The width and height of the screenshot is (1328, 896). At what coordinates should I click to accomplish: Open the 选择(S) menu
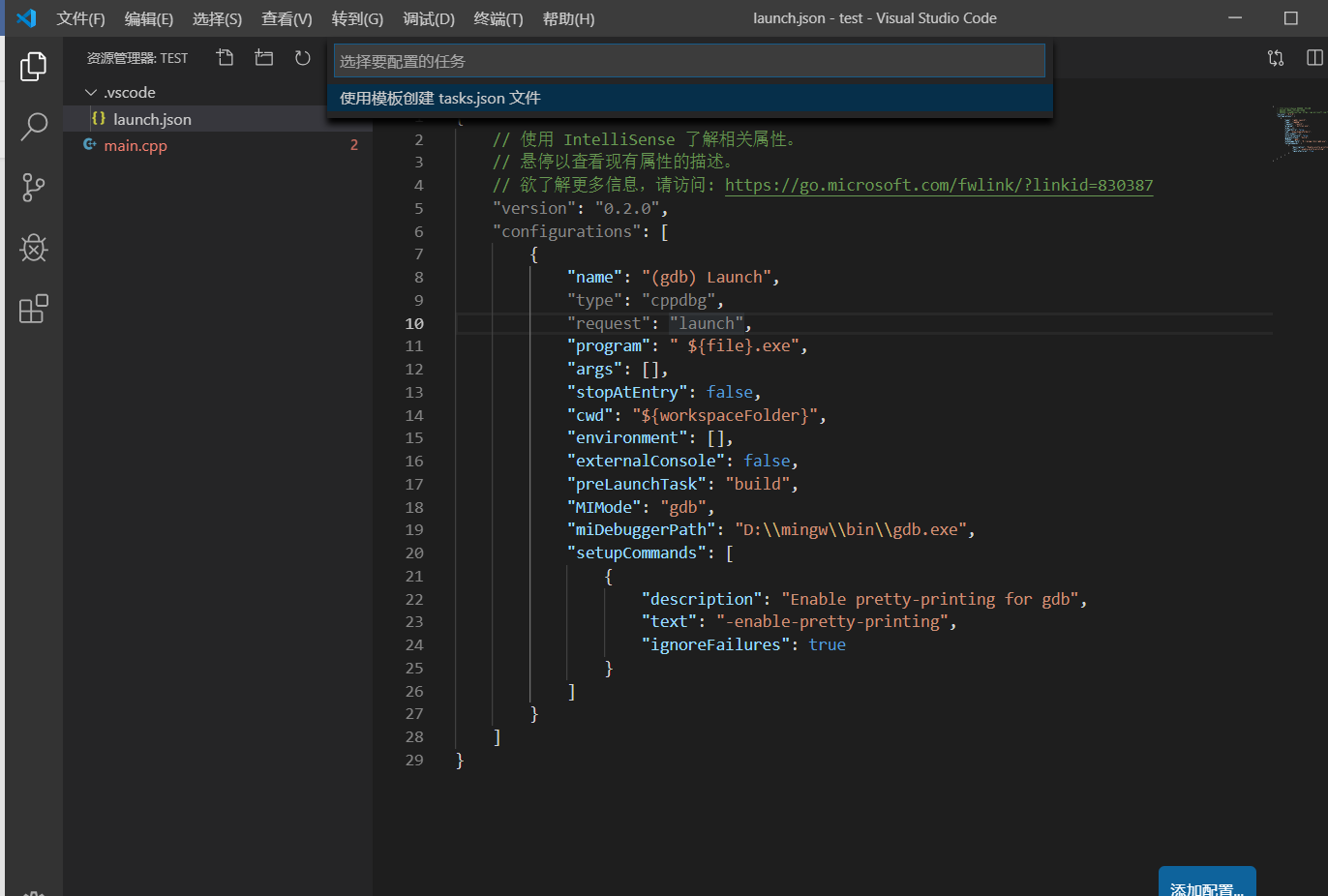[x=217, y=18]
